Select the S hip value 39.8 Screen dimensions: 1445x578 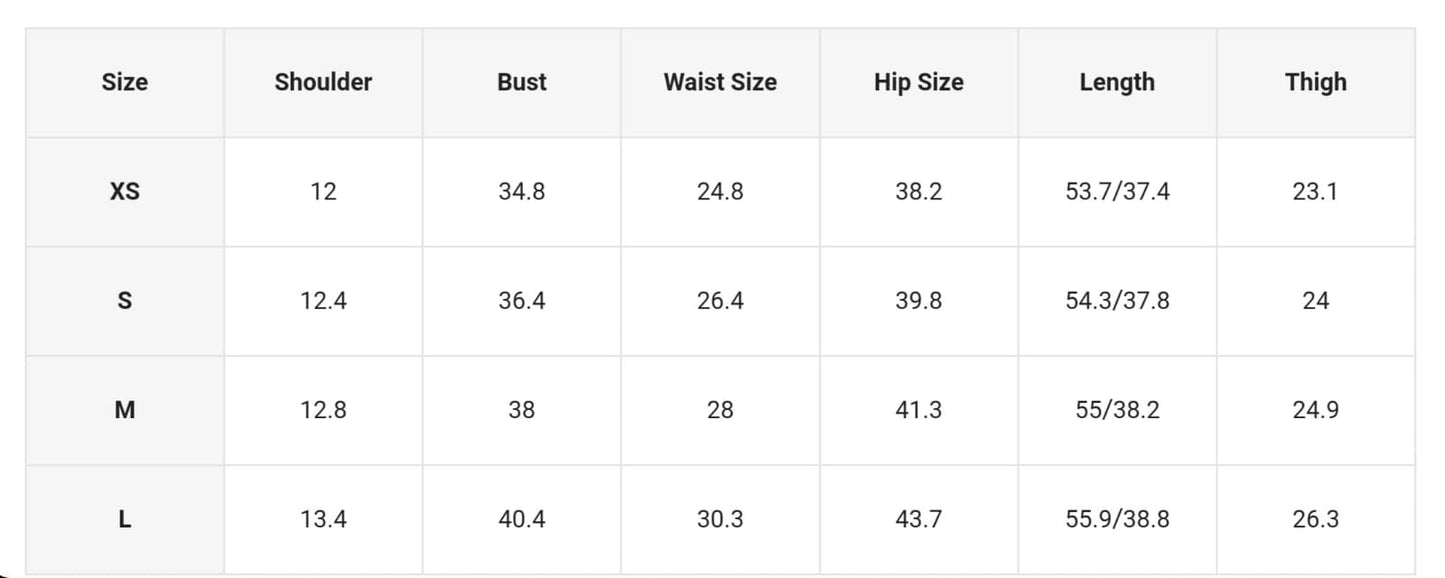pyautogui.click(x=919, y=300)
